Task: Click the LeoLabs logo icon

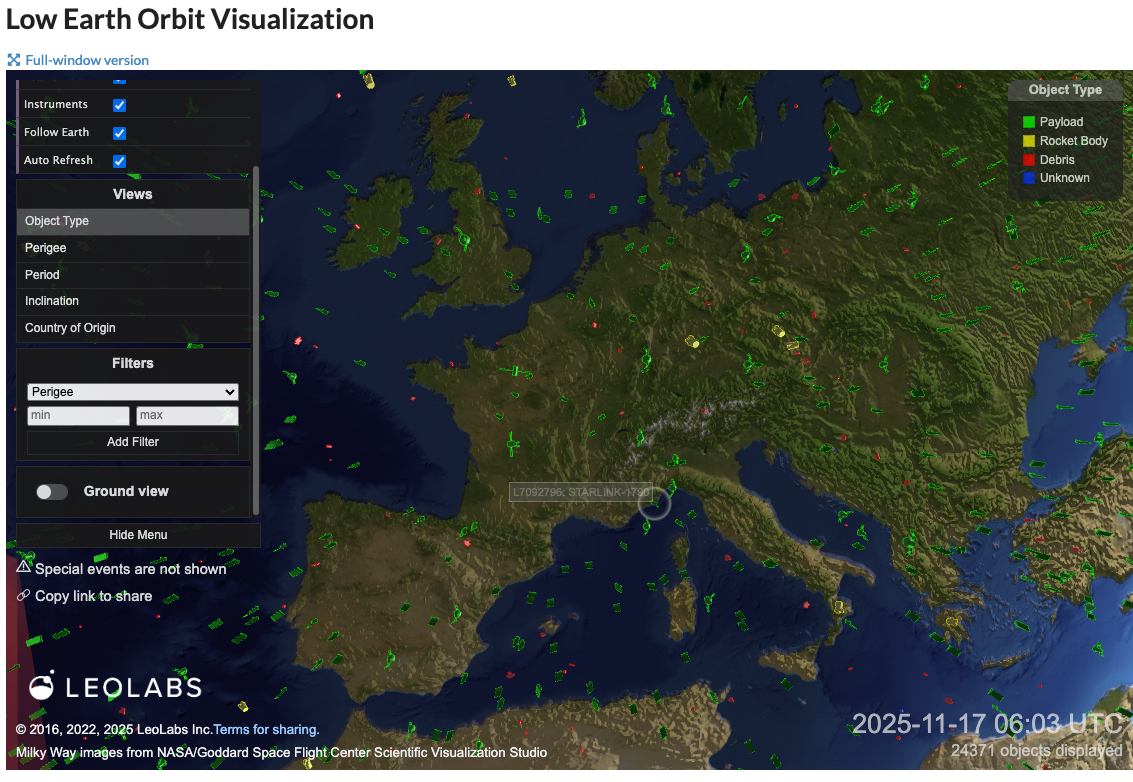Action: 42,686
